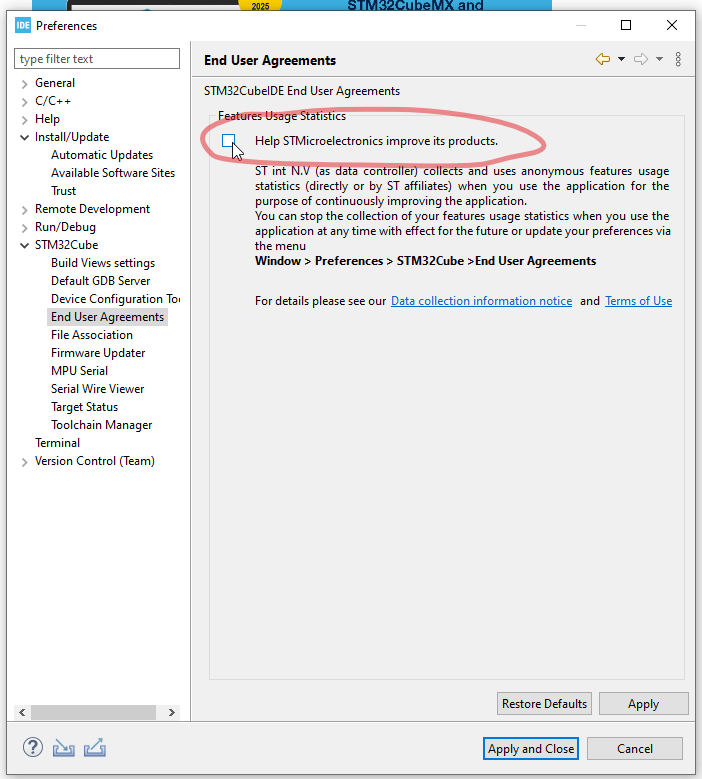Click Apply and Close
This screenshot has width=702, height=779.
(531, 748)
